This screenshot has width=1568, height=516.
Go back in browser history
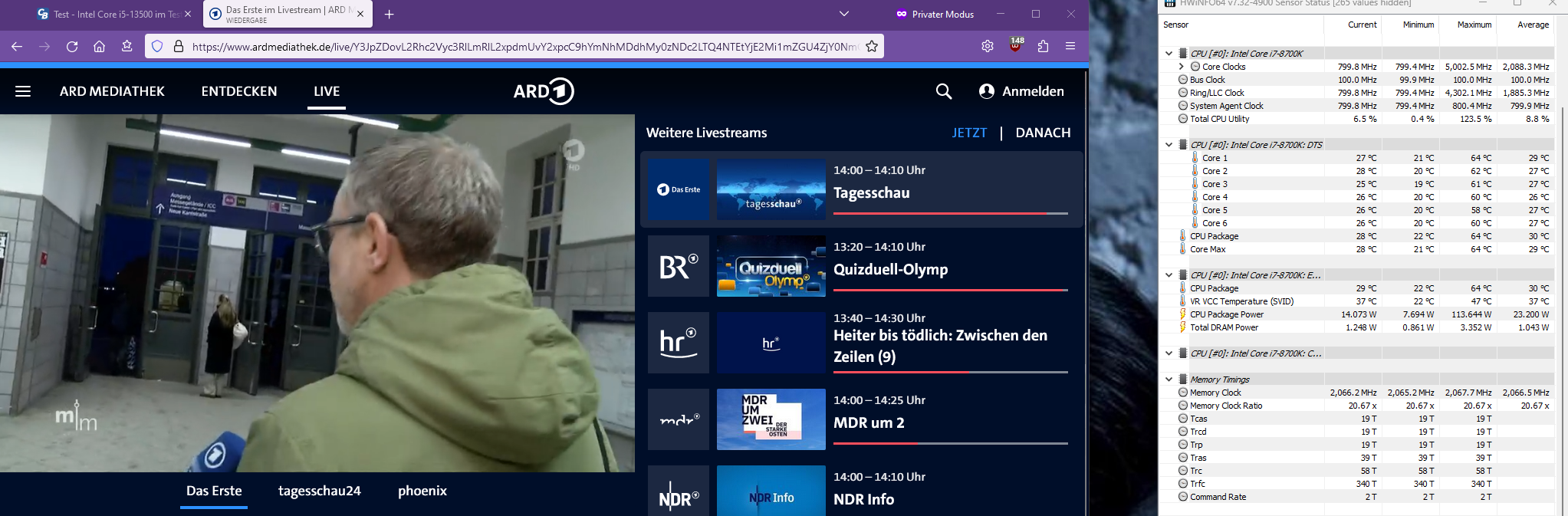pyautogui.click(x=17, y=46)
